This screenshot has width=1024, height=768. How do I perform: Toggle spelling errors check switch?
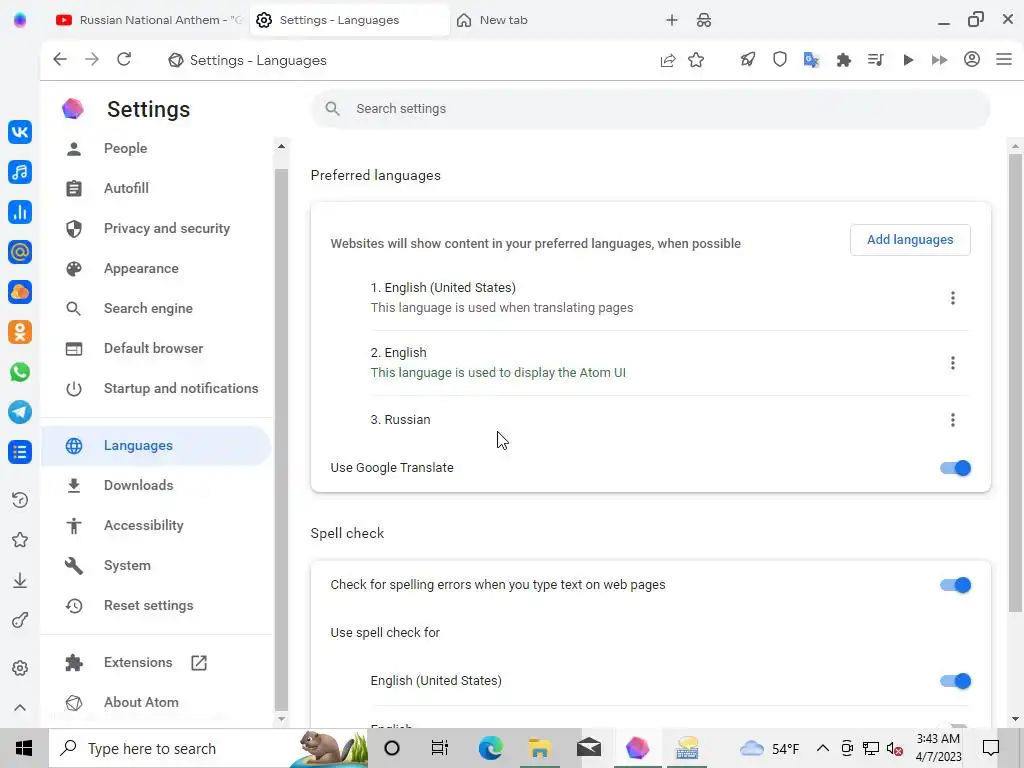click(955, 584)
